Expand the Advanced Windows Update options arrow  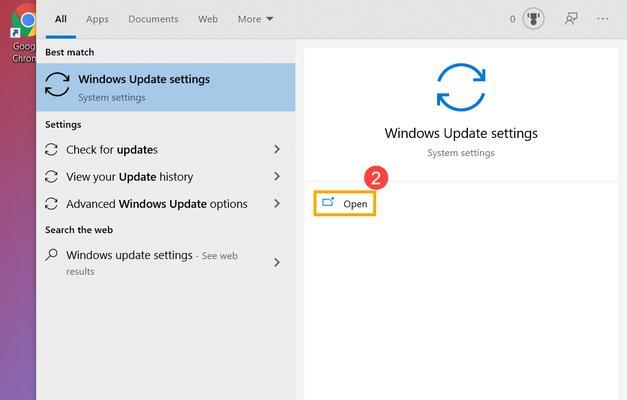point(277,204)
